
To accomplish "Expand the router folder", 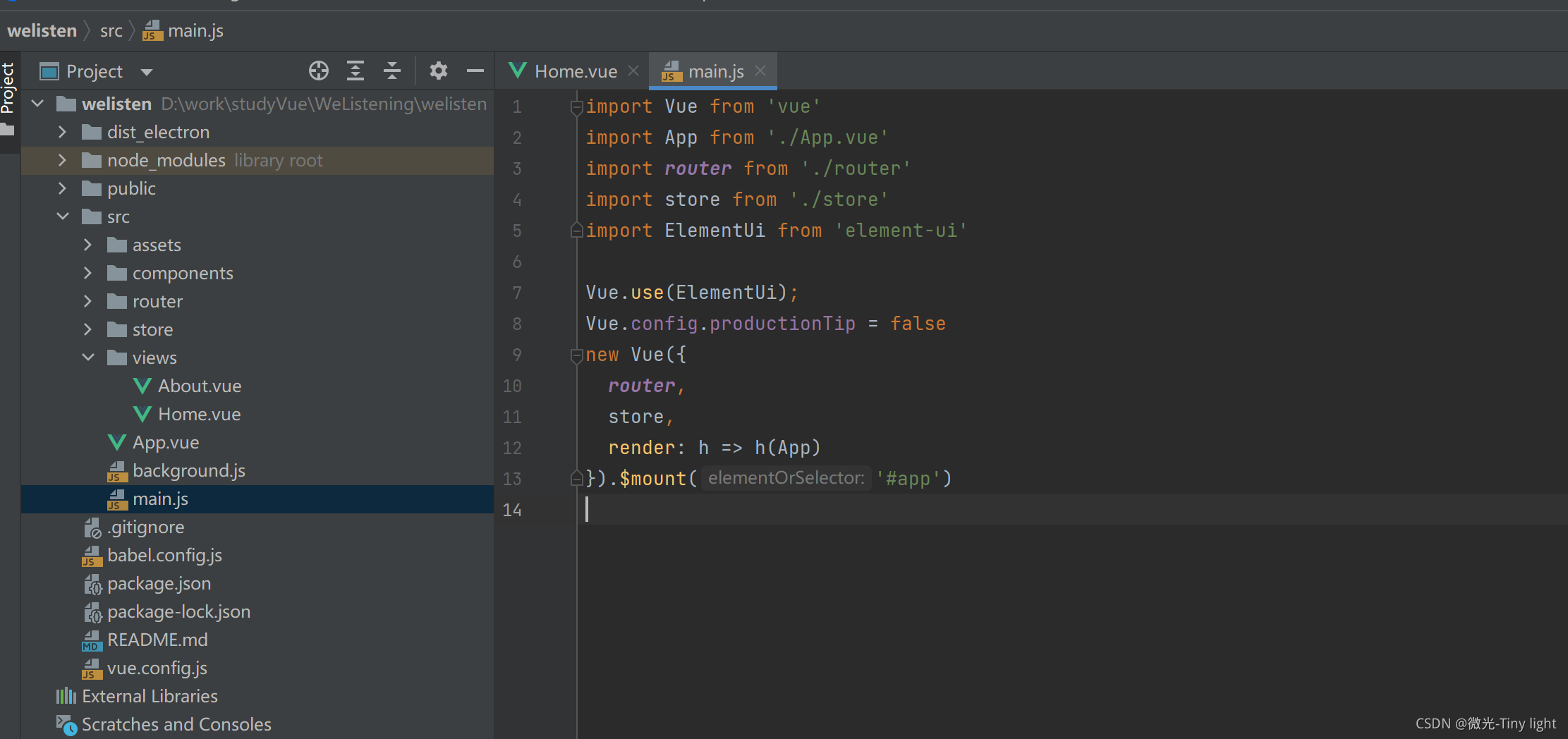I will [x=87, y=301].
